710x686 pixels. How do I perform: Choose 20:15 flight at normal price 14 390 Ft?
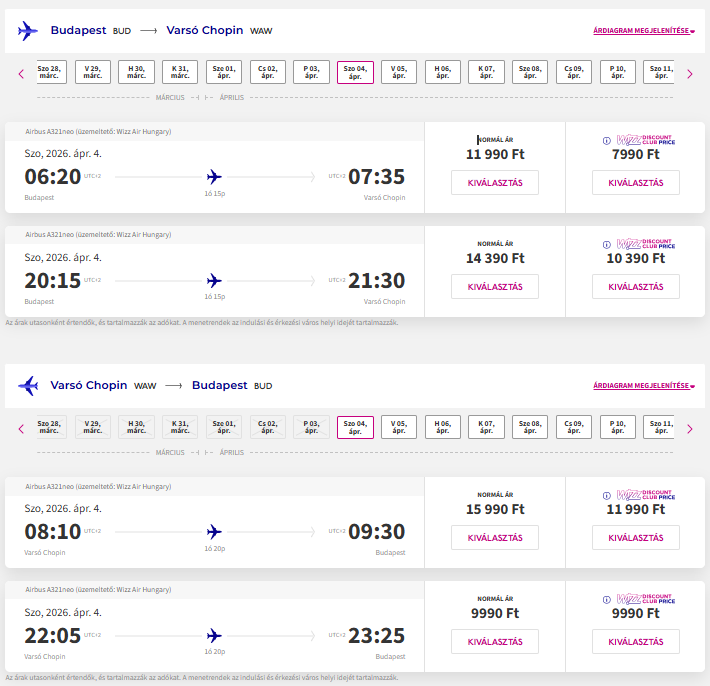tap(495, 286)
